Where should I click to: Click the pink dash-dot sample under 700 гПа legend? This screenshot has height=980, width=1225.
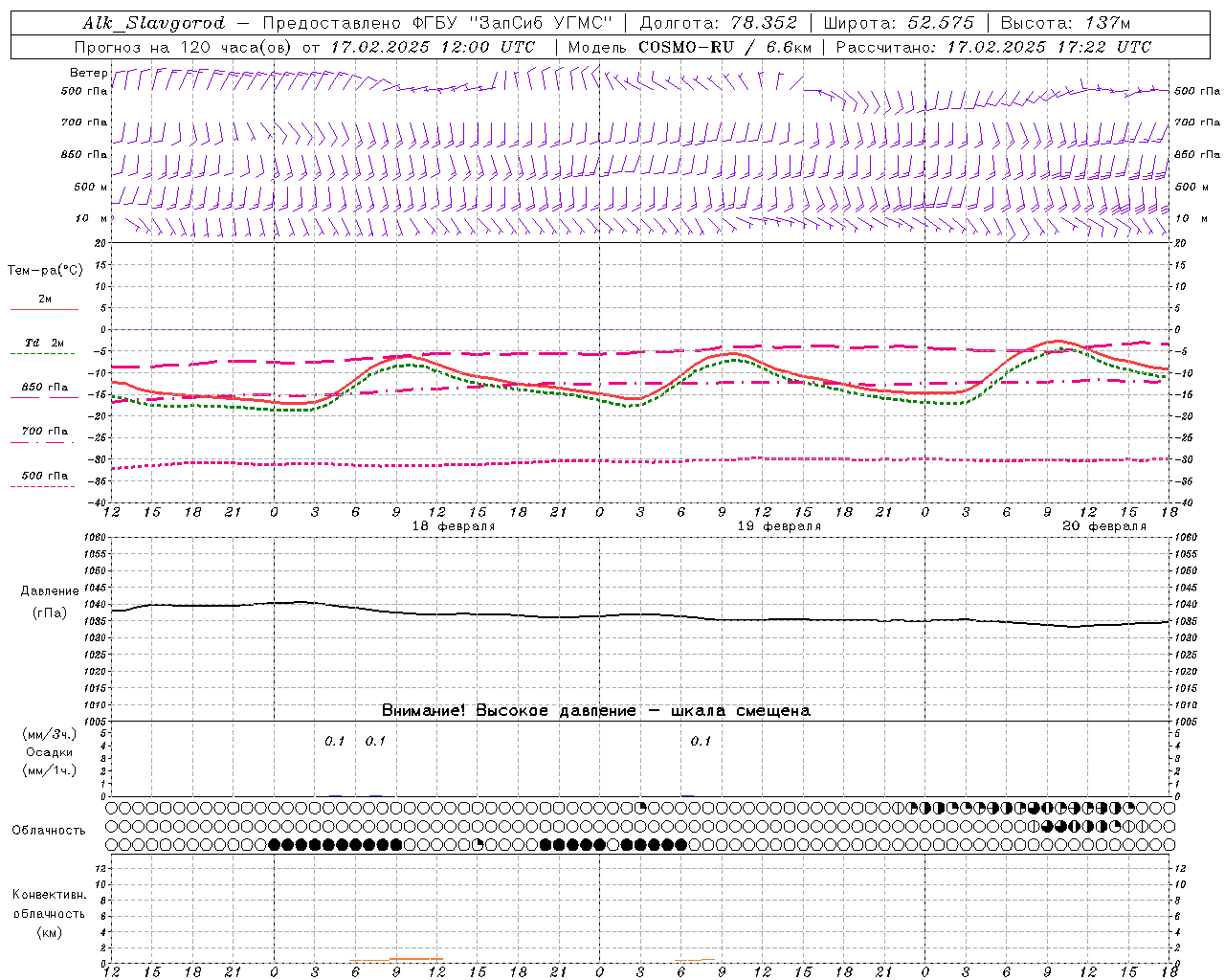tap(42, 442)
